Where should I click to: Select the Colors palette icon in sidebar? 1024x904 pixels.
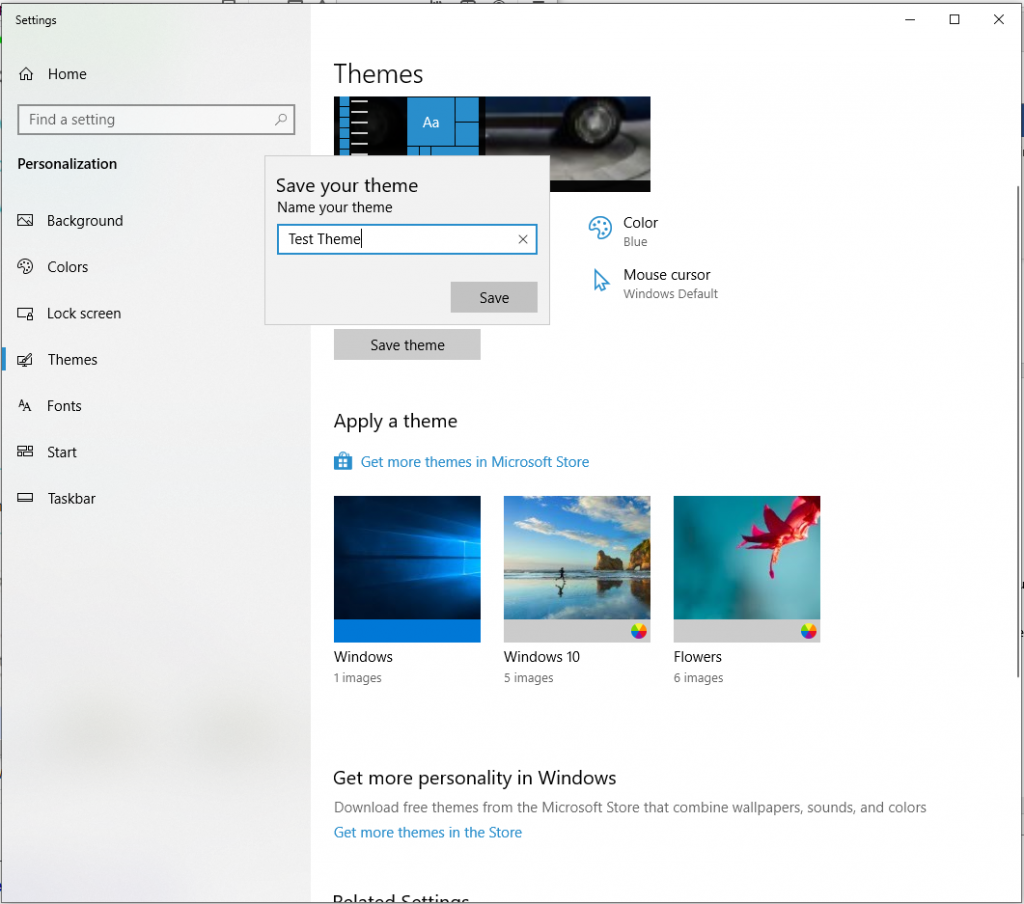coord(28,267)
